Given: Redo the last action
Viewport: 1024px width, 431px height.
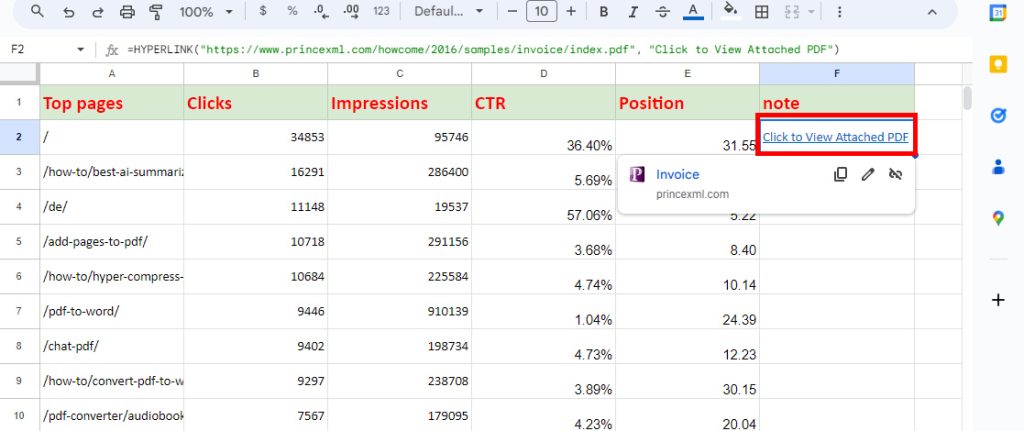Looking at the screenshot, I should pos(98,12).
